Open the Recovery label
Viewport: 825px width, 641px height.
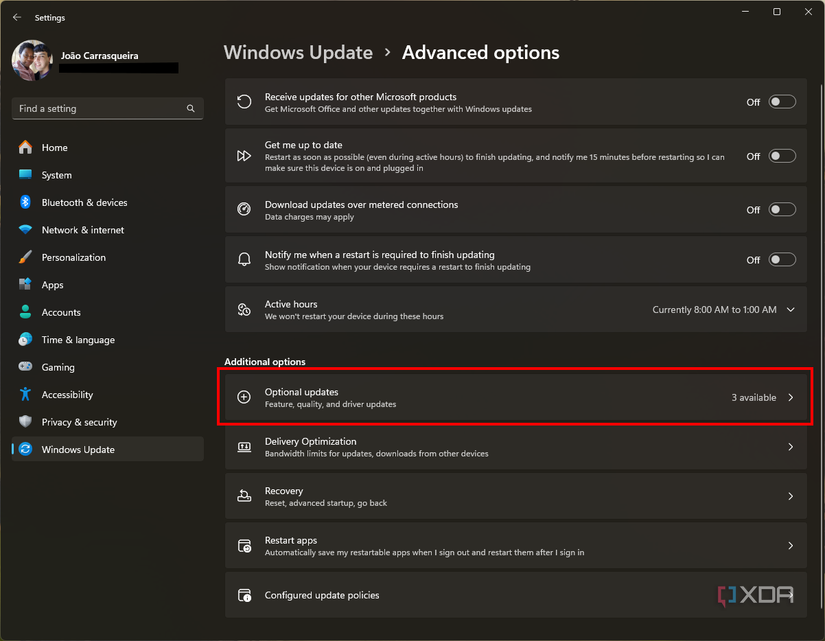(284, 491)
